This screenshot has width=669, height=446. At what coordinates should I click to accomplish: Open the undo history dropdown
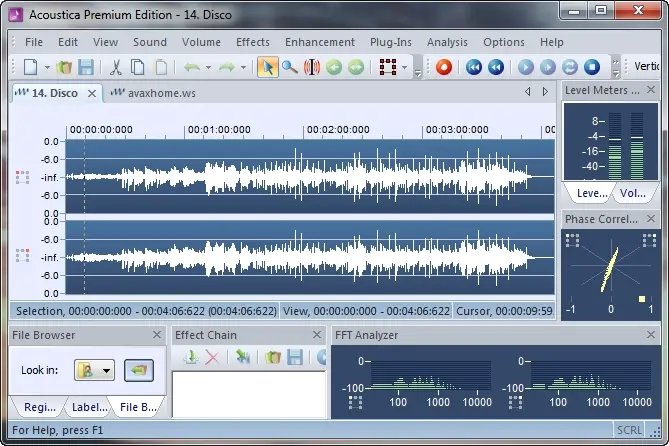pos(208,67)
